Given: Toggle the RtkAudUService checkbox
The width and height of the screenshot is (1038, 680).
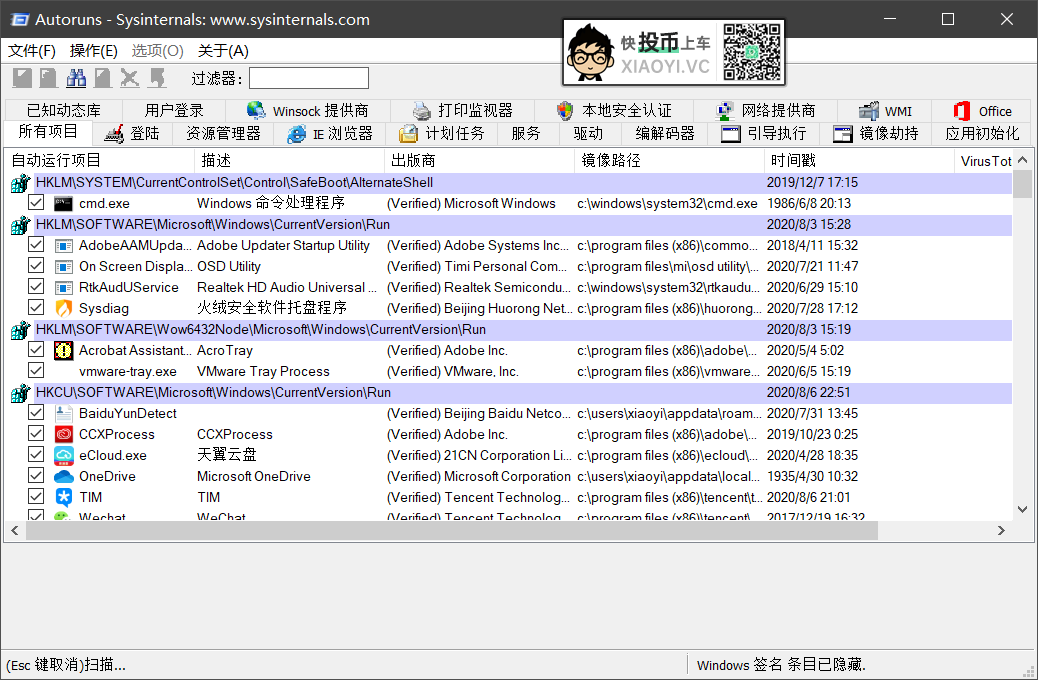Looking at the screenshot, I should [x=36, y=287].
